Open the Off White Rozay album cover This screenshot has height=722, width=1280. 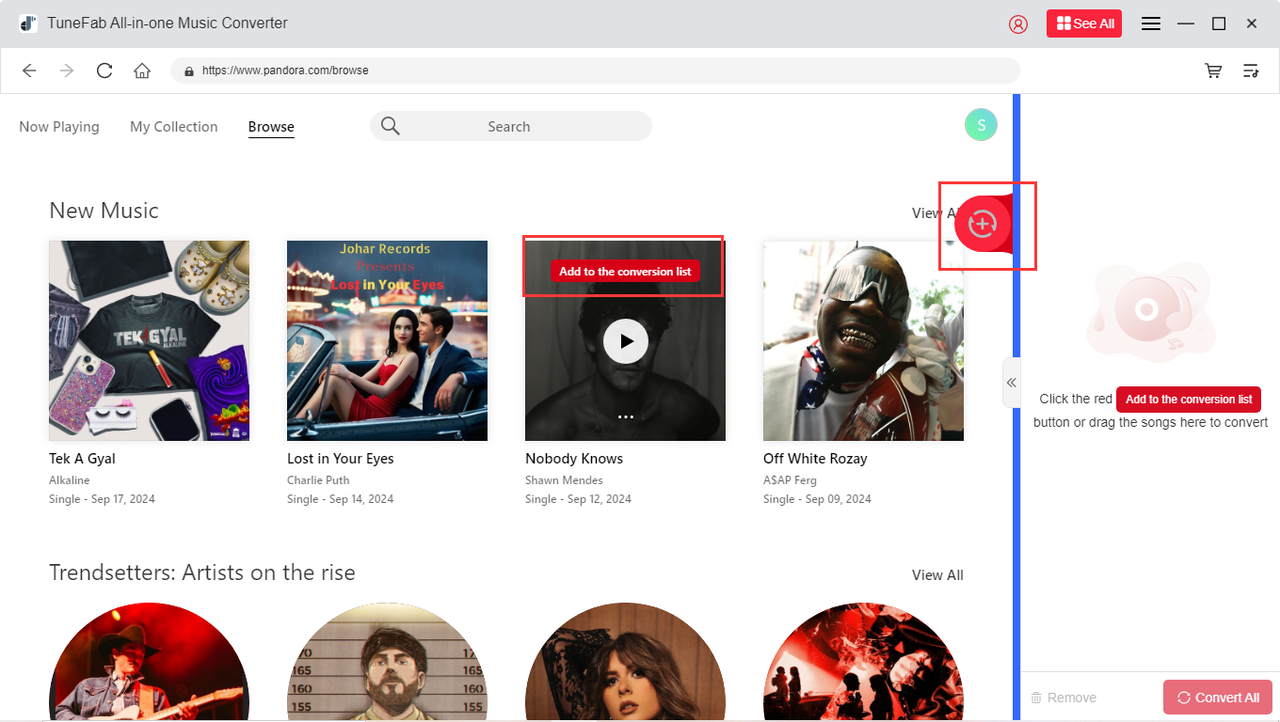point(863,341)
